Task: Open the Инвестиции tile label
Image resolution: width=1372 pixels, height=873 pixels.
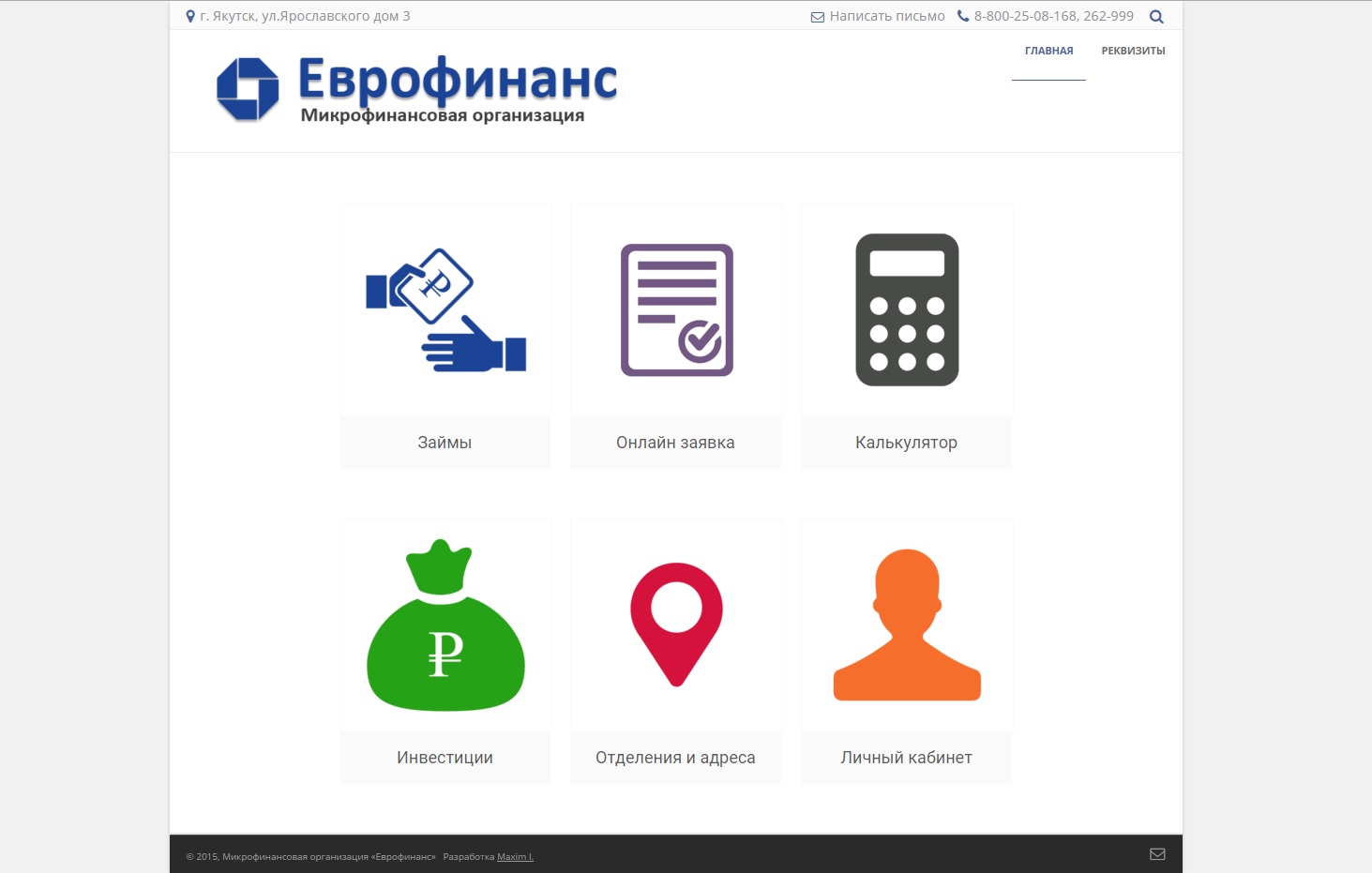Action: coord(445,758)
